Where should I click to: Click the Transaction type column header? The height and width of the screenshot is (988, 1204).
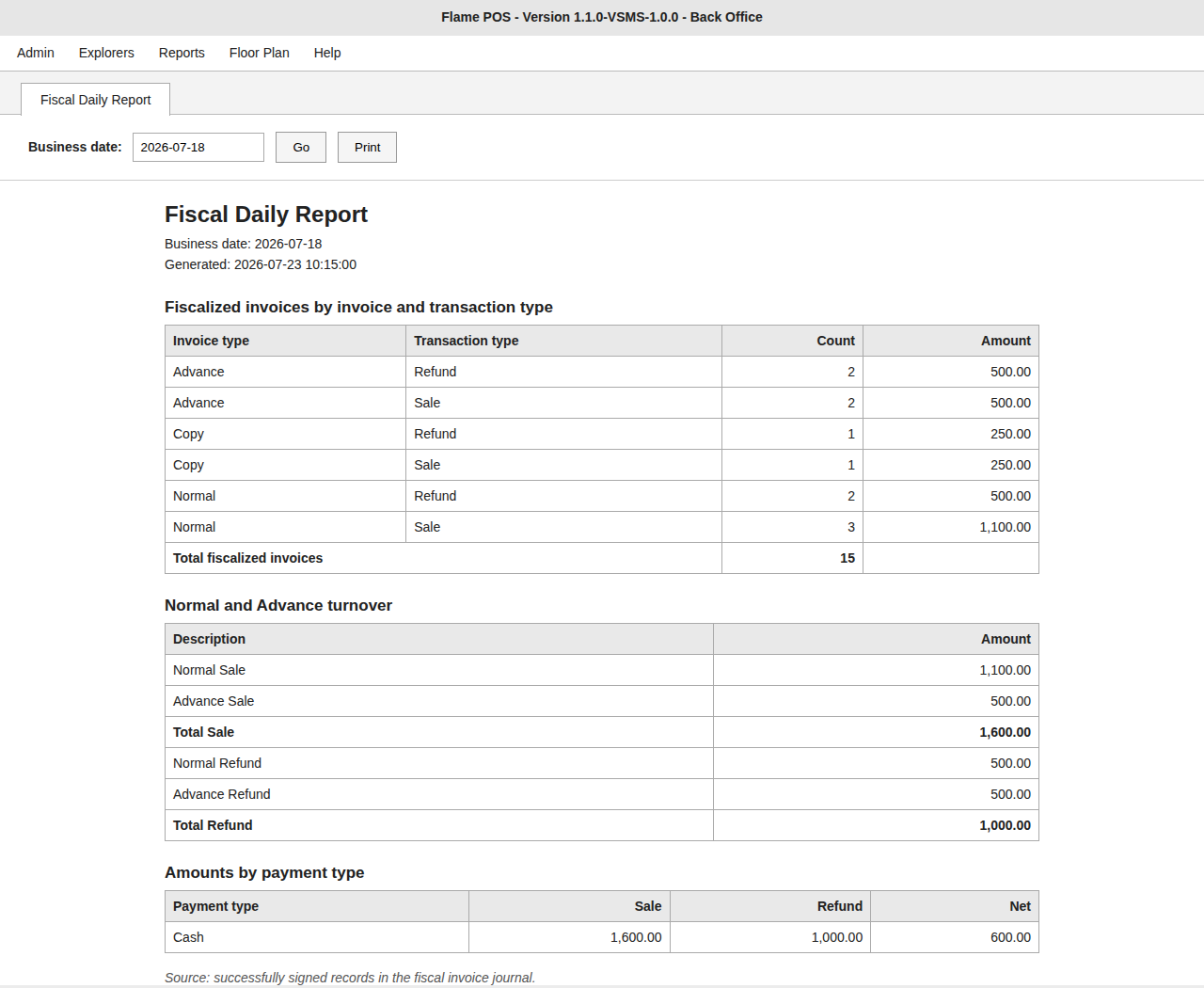(x=564, y=341)
